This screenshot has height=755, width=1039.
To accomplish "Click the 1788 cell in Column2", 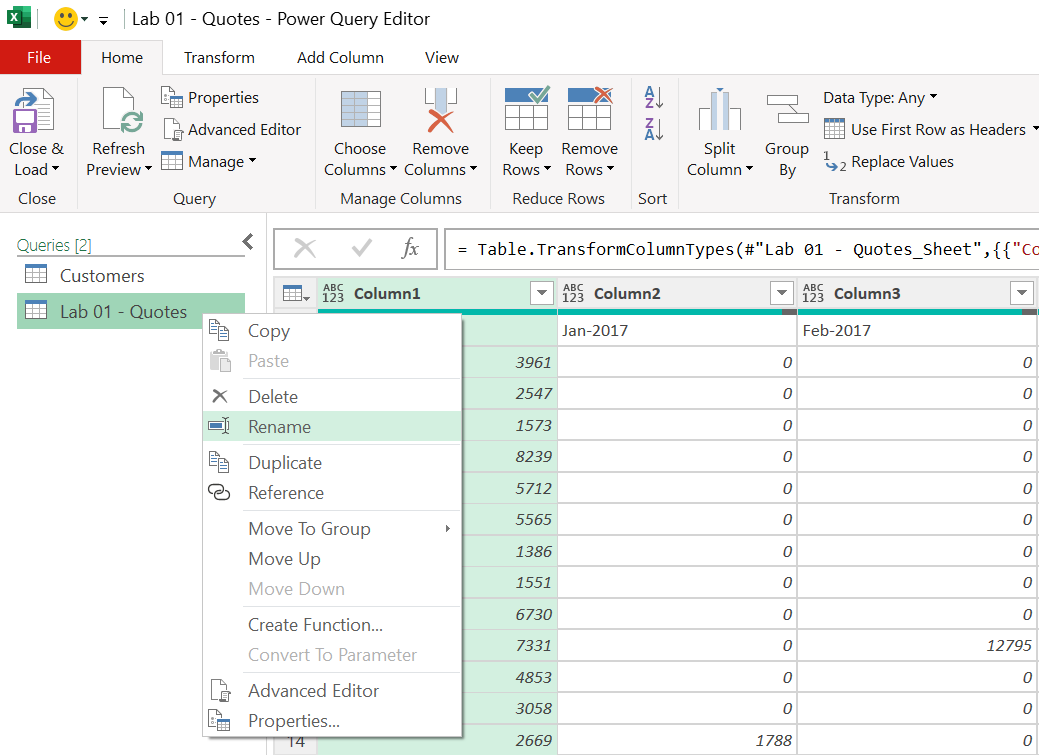I will [677, 740].
